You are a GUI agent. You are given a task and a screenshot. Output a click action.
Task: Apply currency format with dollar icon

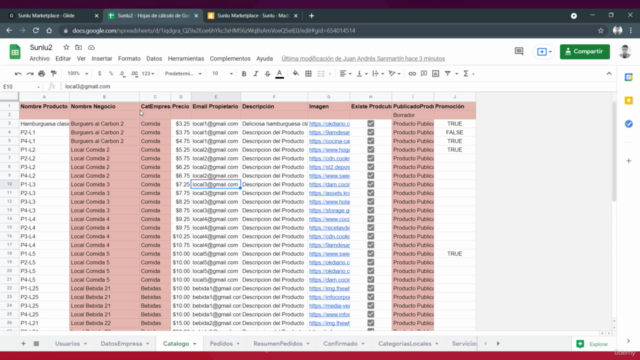(99, 74)
